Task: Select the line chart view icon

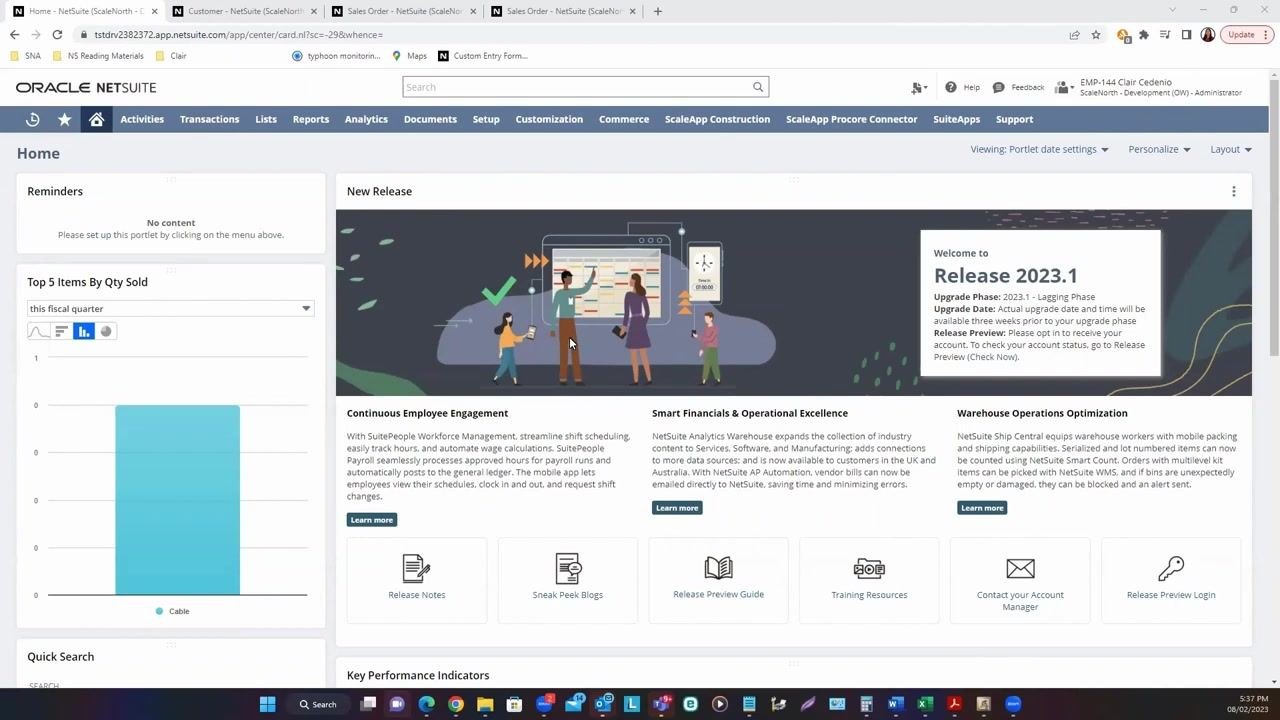Action: pos(39,331)
